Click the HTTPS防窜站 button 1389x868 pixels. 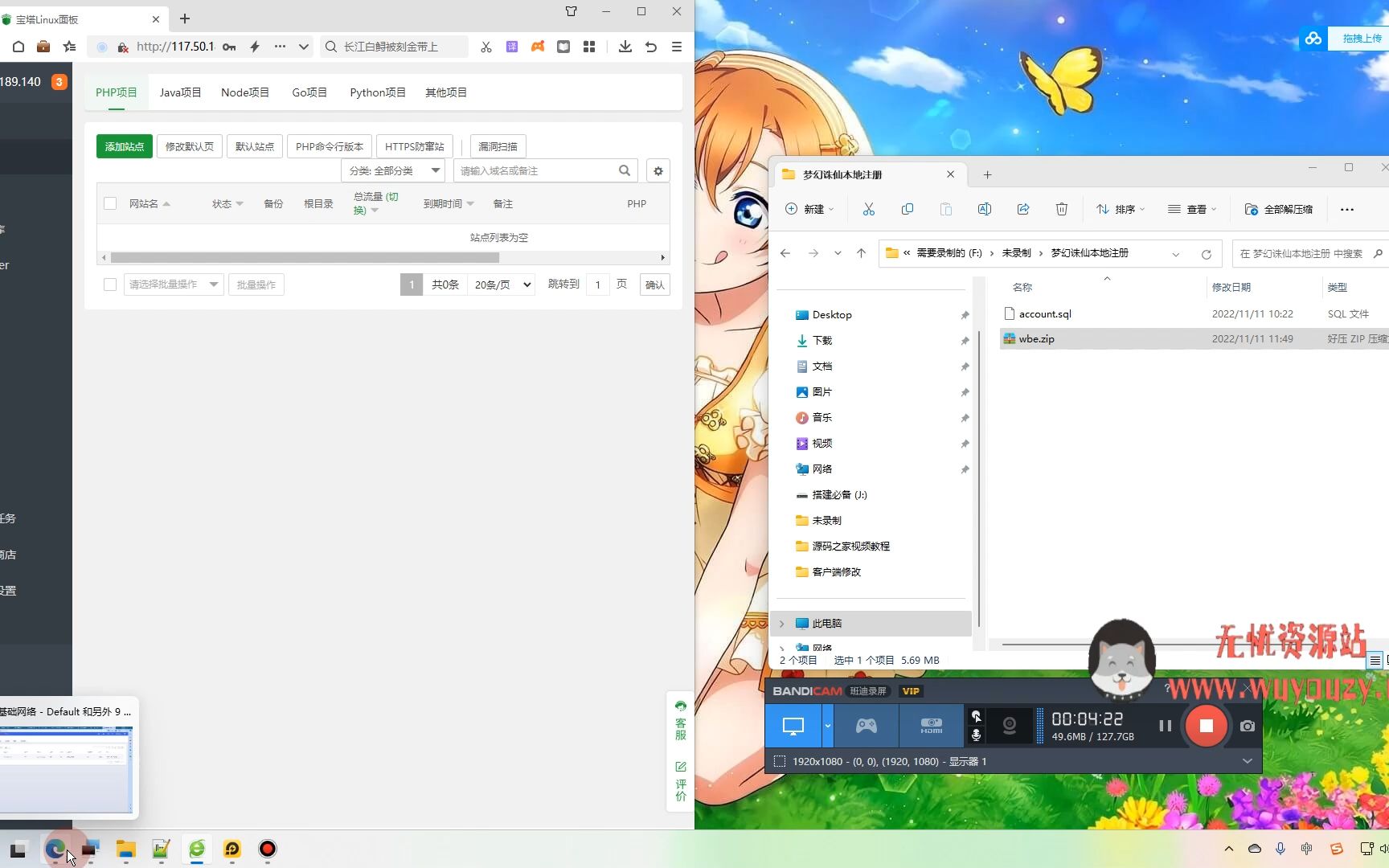click(415, 146)
